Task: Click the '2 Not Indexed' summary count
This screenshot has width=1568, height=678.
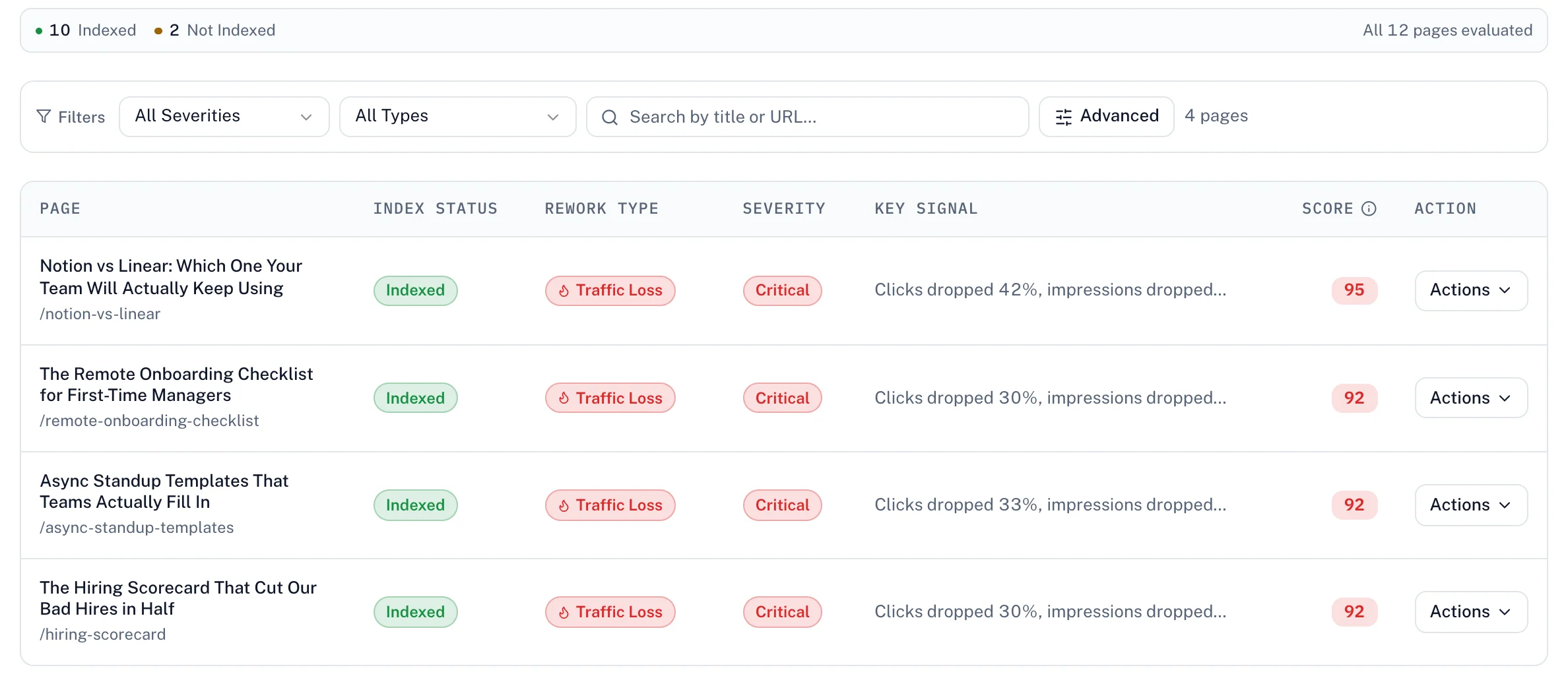Action: point(215,30)
